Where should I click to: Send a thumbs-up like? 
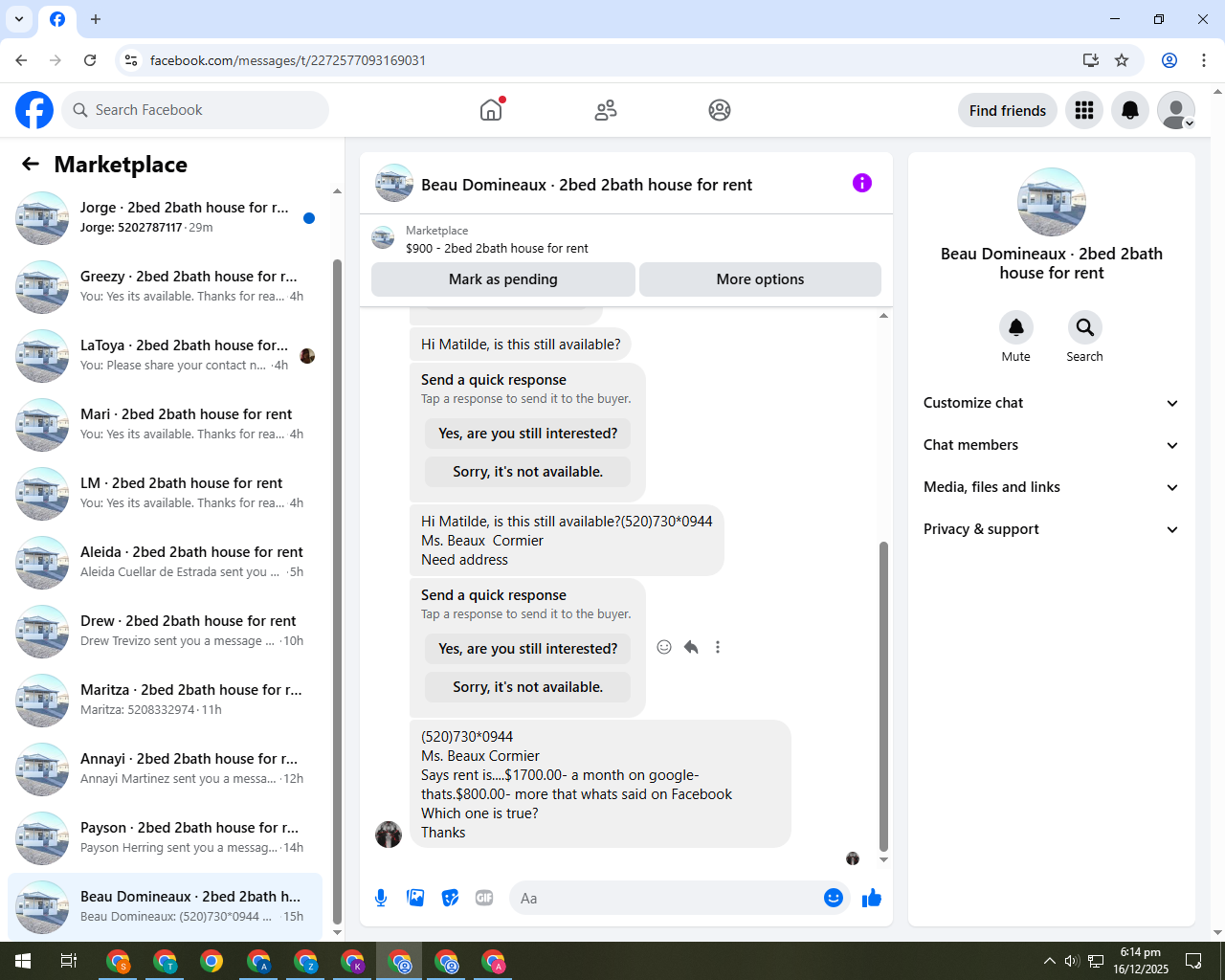point(872,898)
